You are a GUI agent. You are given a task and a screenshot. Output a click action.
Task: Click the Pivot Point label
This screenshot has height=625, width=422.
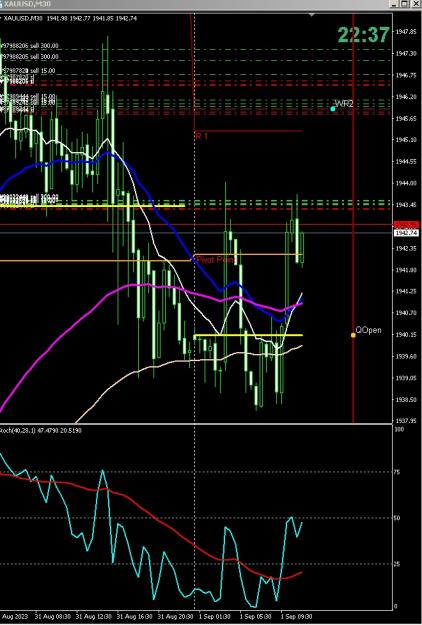[216, 260]
